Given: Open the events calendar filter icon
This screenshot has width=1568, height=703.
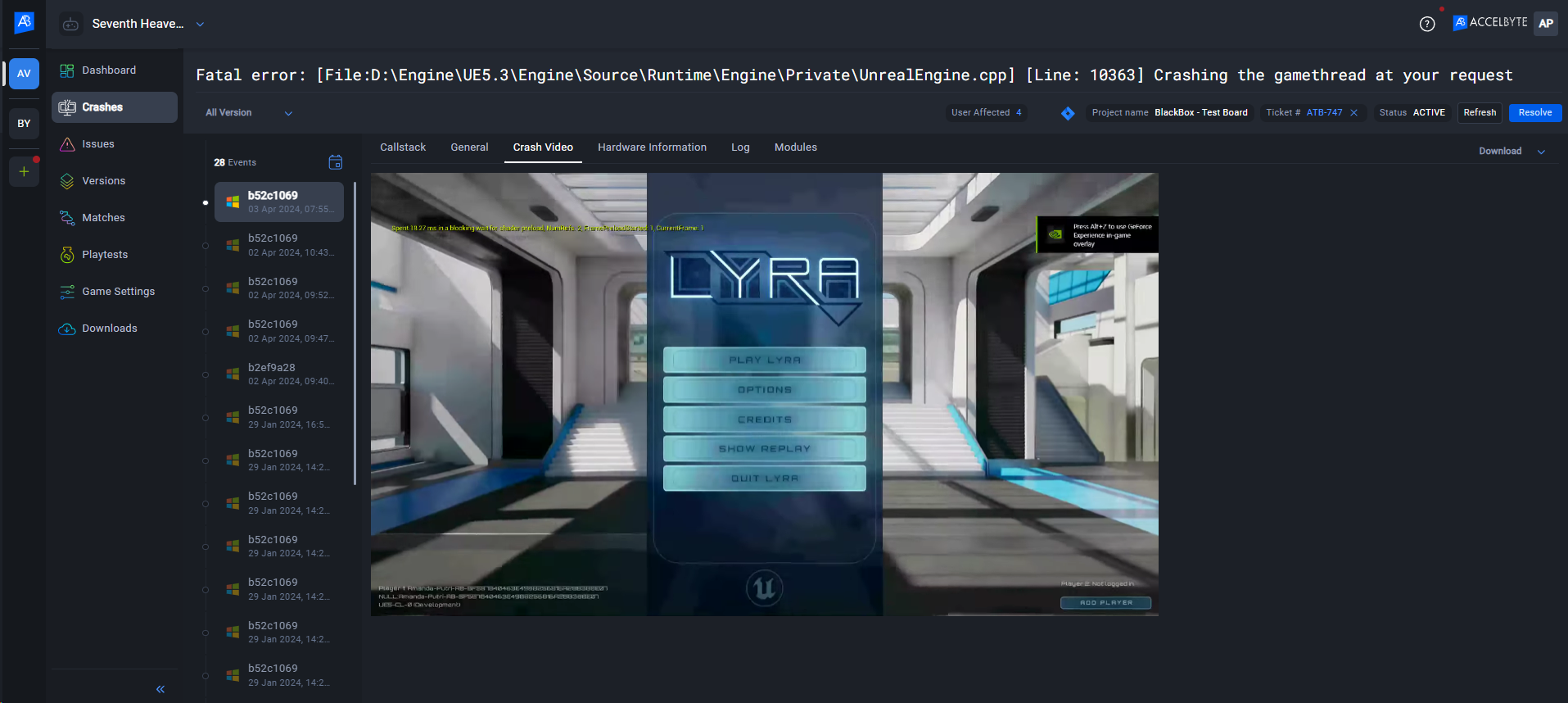Looking at the screenshot, I should point(336,162).
